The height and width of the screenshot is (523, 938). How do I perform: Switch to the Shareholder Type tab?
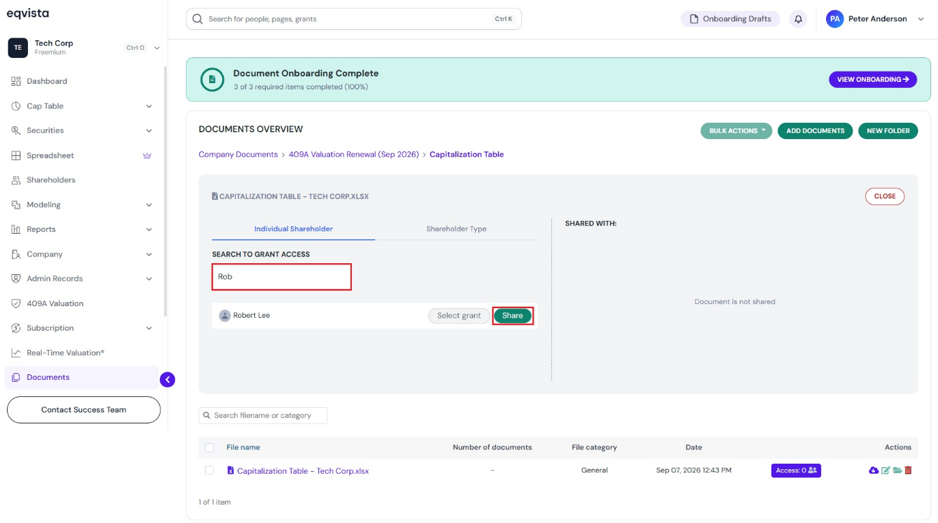click(x=456, y=229)
